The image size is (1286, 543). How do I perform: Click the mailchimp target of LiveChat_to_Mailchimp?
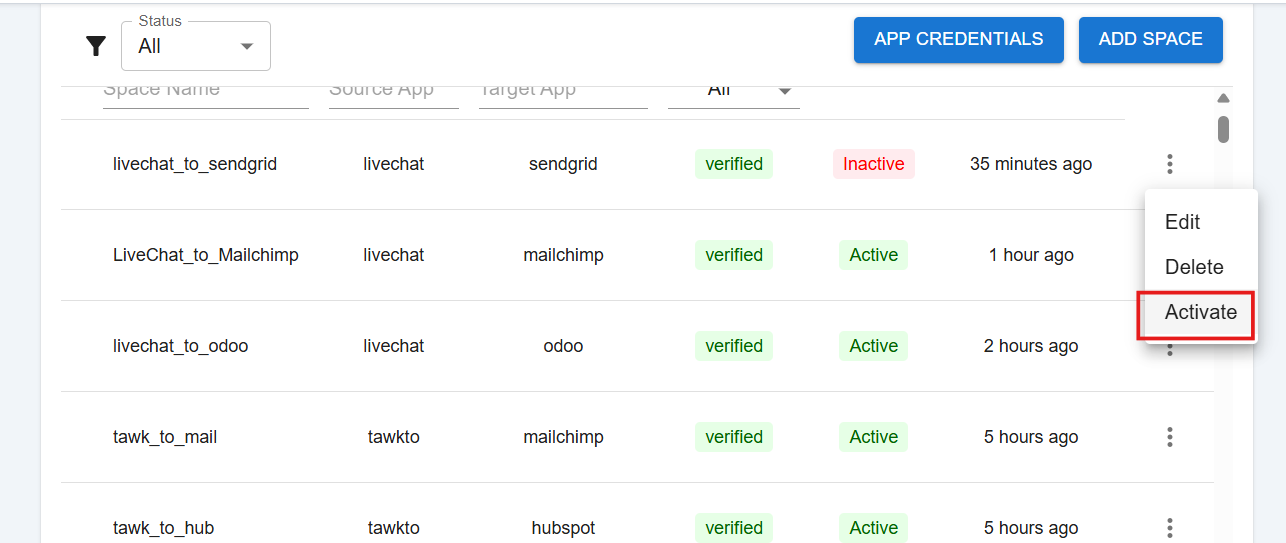click(x=563, y=255)
